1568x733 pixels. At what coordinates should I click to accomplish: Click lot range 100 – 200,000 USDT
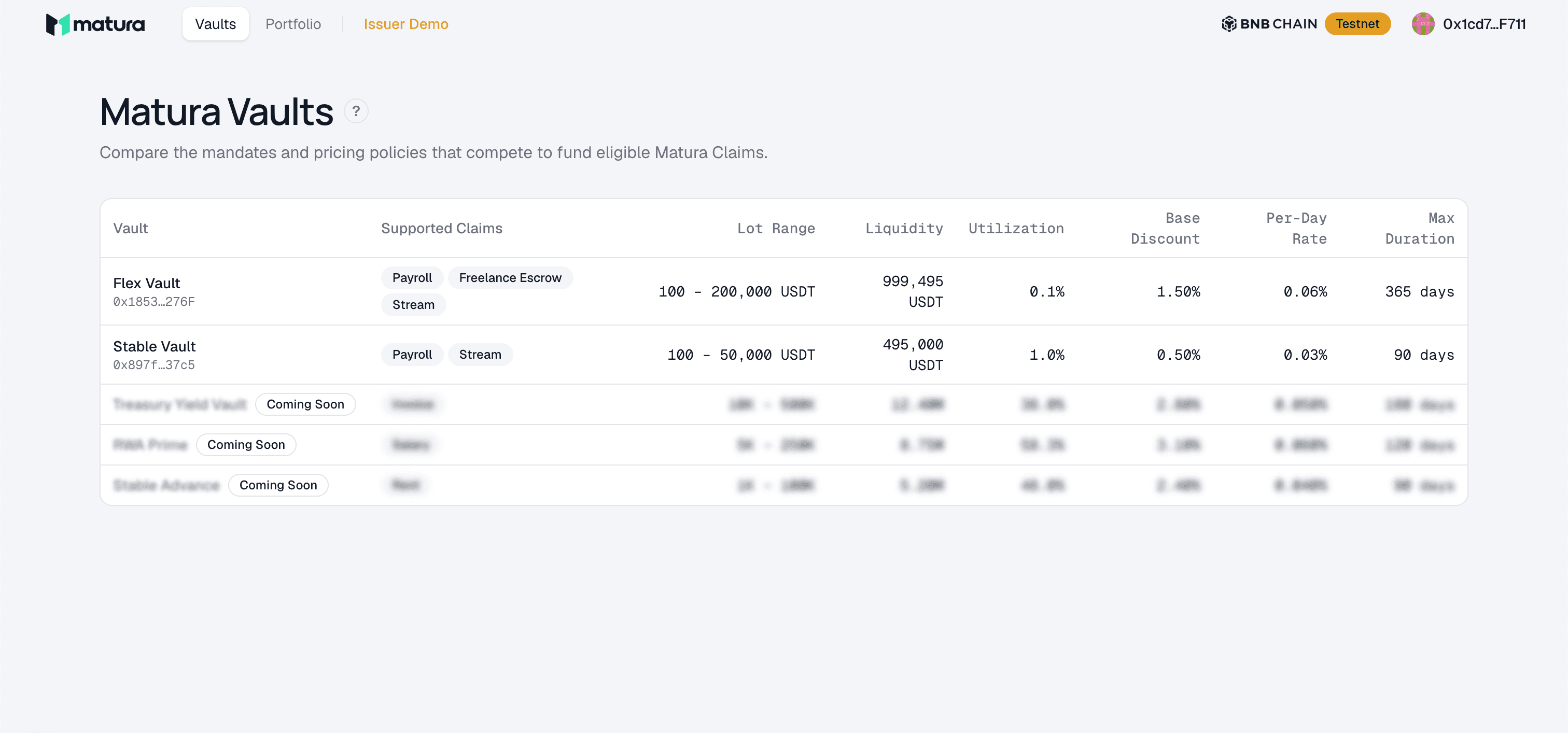click(736, 291)
